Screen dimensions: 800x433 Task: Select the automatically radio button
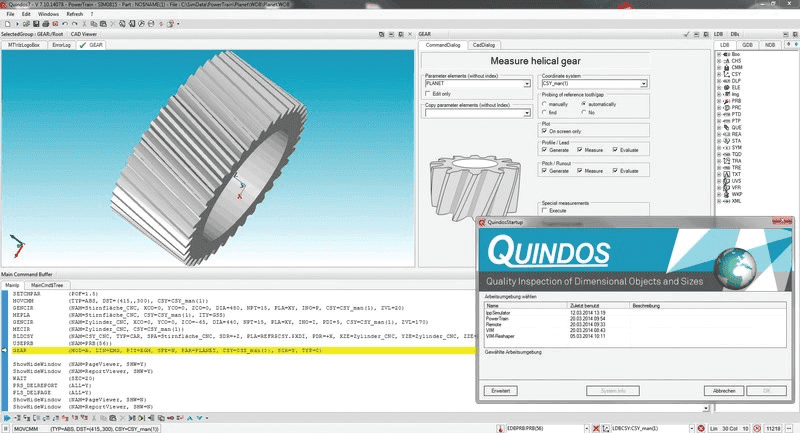(x=584, y=104)
